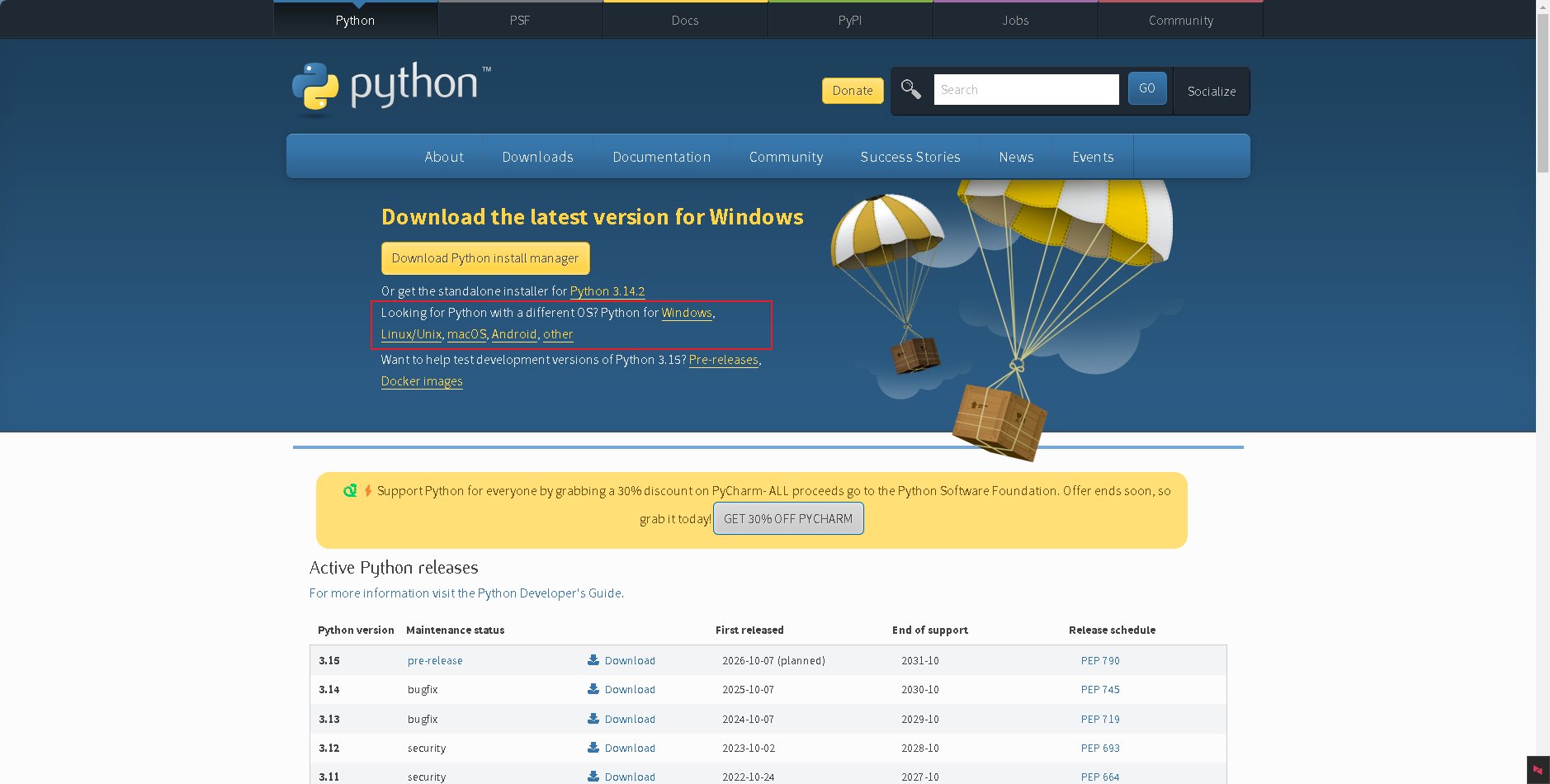Click the download icon for Python 3.13
Screen dimensions: 1550x784
point(593,719)
